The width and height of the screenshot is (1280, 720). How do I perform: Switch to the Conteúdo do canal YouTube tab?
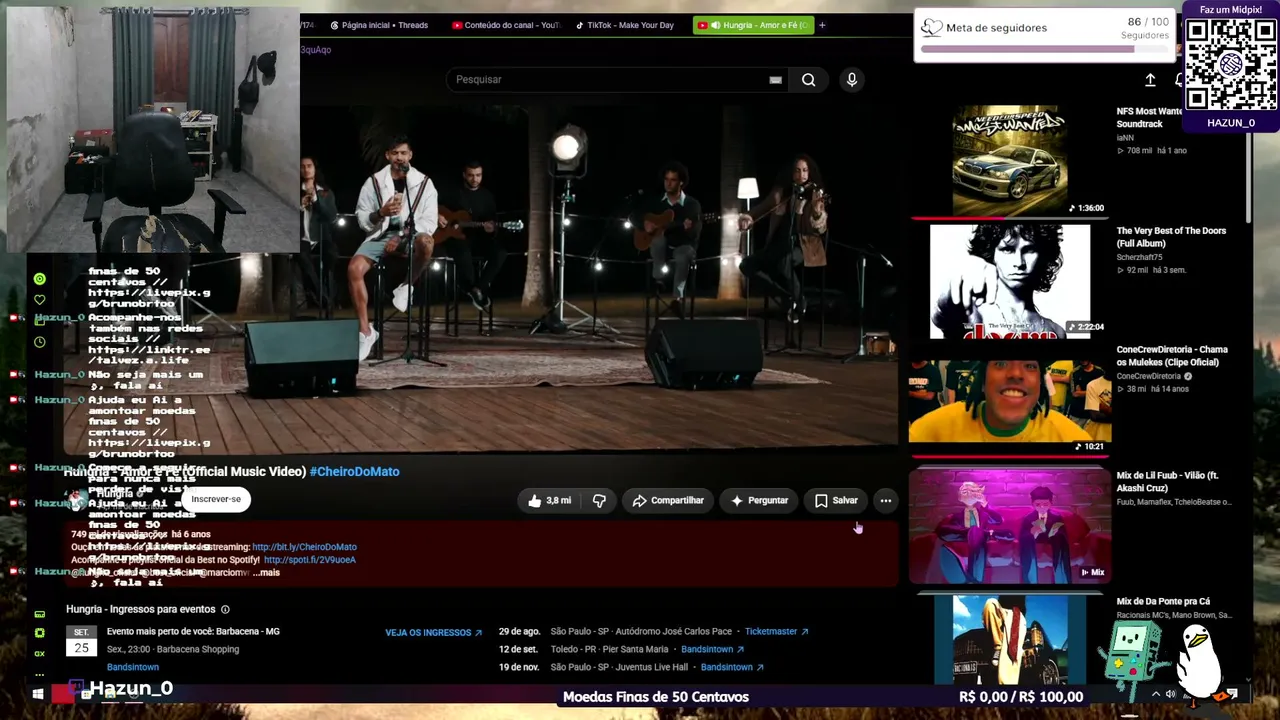[507, 25]
